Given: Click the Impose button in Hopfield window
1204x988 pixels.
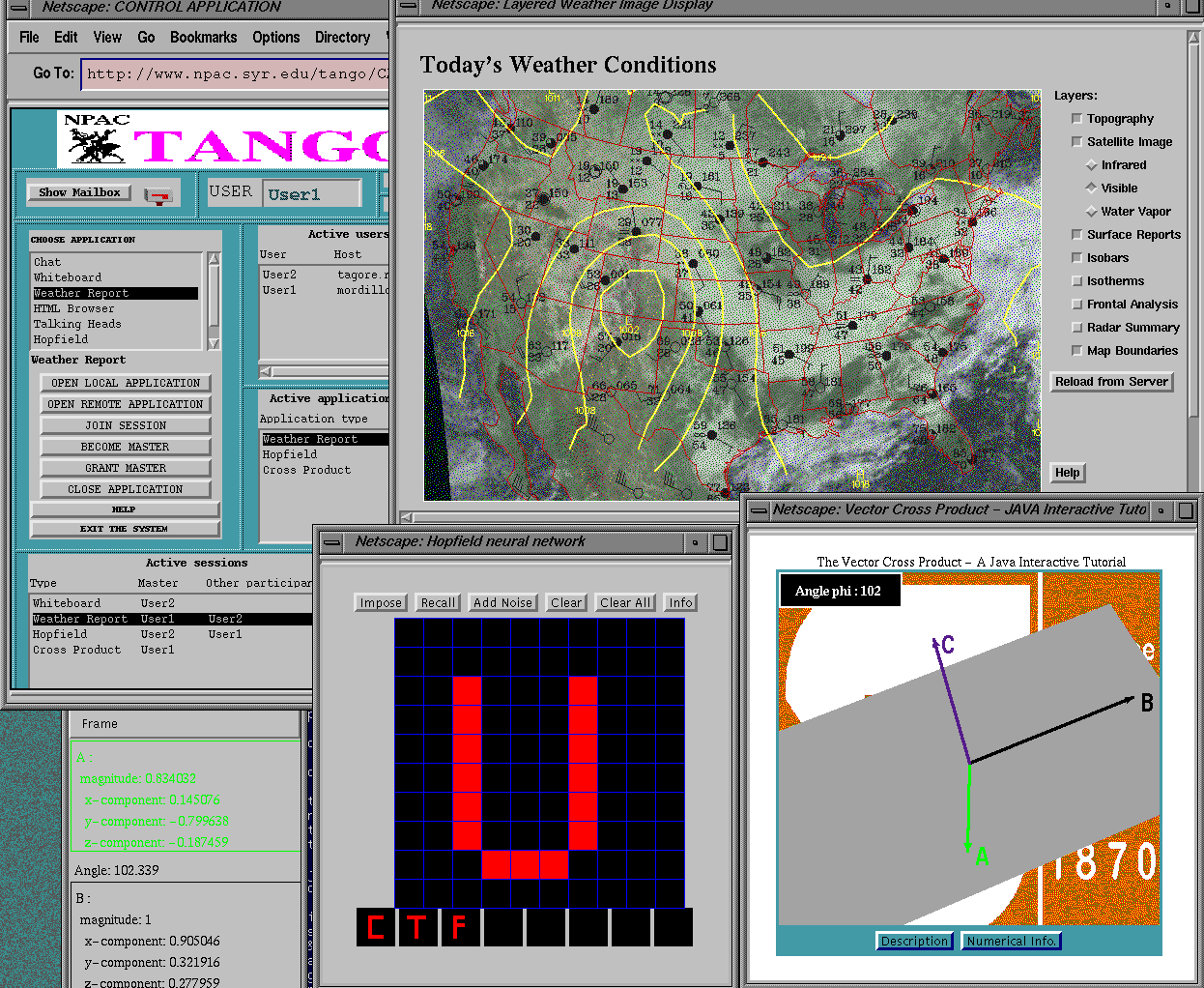Looking at the screenshot, I should click(381, 603).
